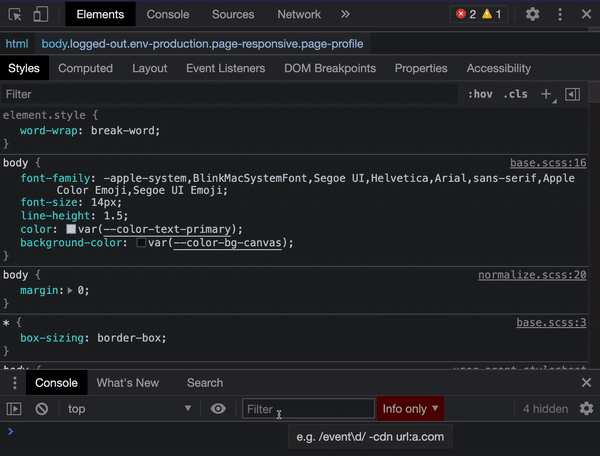Activate the inspect element picker icon

point(15,15)
